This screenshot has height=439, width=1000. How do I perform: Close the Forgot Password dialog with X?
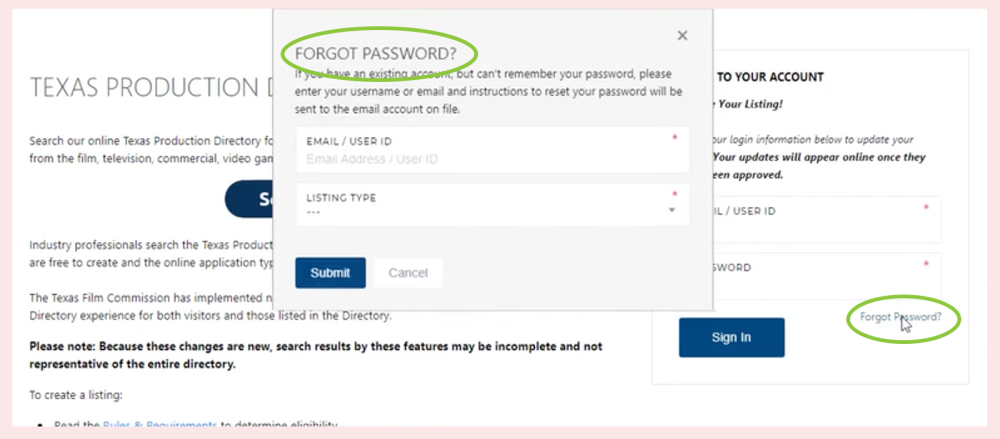pos(682,36)
